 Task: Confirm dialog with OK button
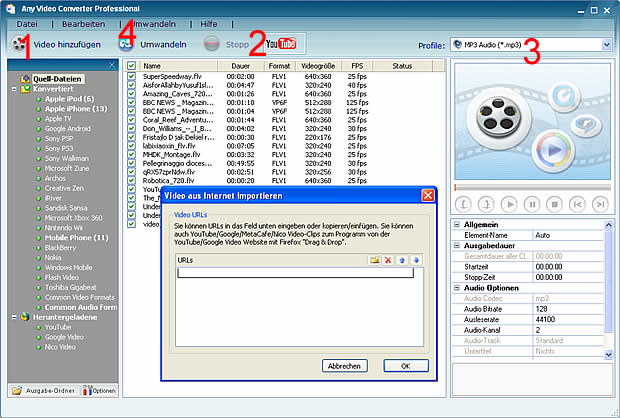pos(406,366)
